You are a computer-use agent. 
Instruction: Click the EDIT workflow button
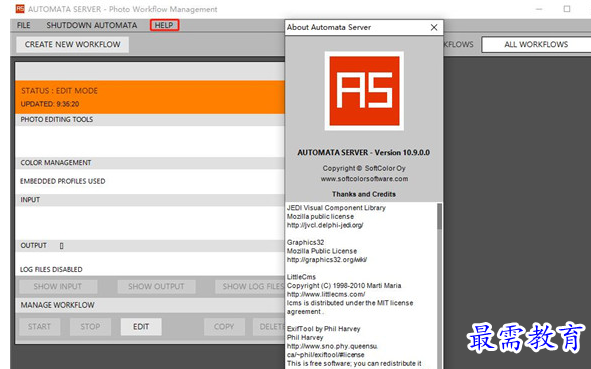(141, 327)
